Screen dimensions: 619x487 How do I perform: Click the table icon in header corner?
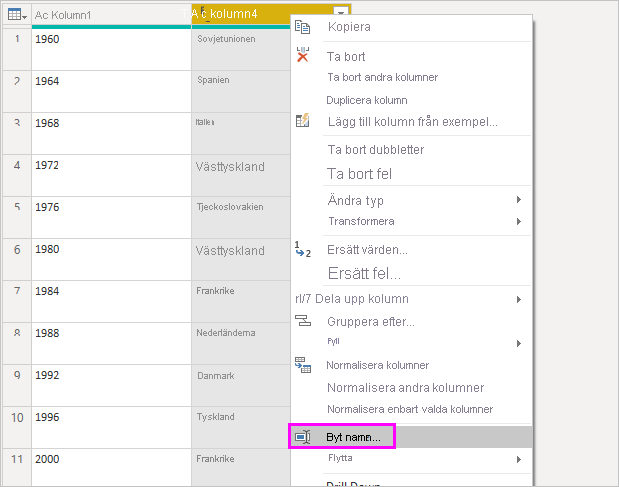pos(16,14)
